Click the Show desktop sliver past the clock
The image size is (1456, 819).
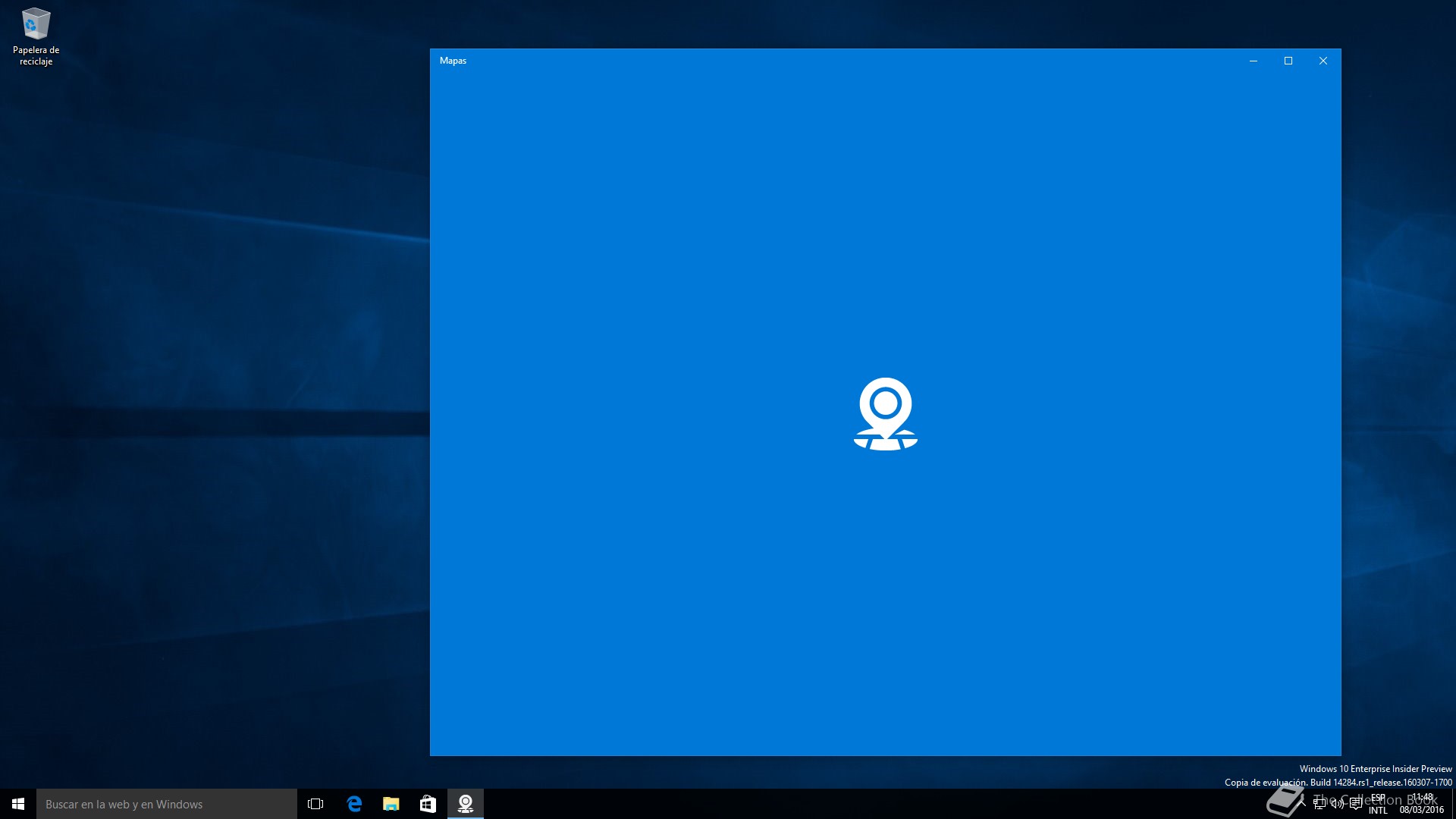tap(1454, 804)
